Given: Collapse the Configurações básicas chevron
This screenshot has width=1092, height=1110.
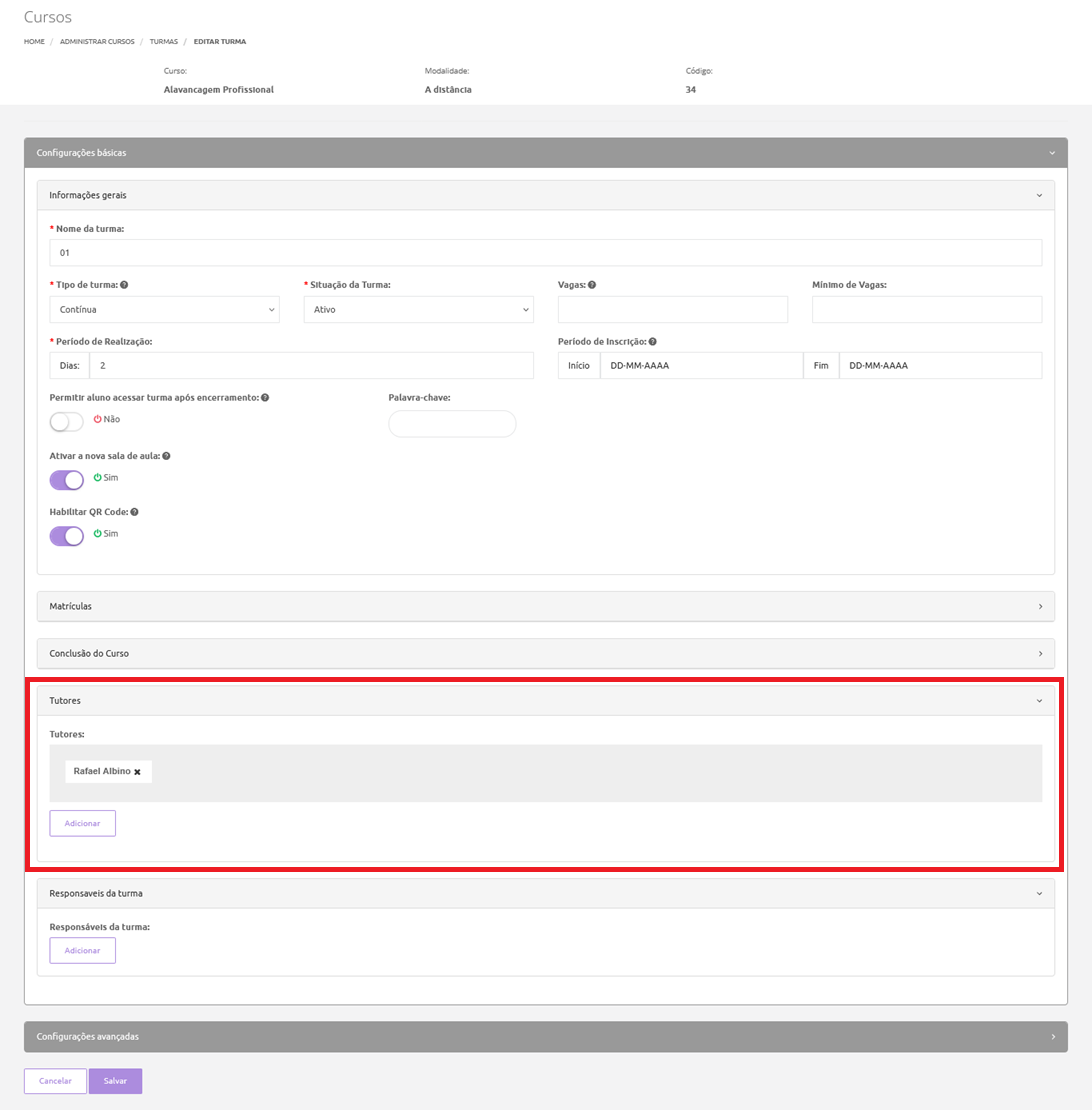Looking at the screenshot, I should click(1052, 153).
